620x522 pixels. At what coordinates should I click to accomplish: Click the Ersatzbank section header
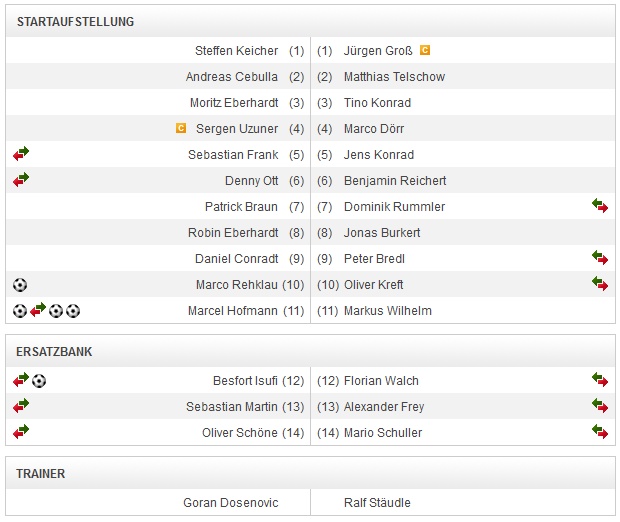[55, 352]
